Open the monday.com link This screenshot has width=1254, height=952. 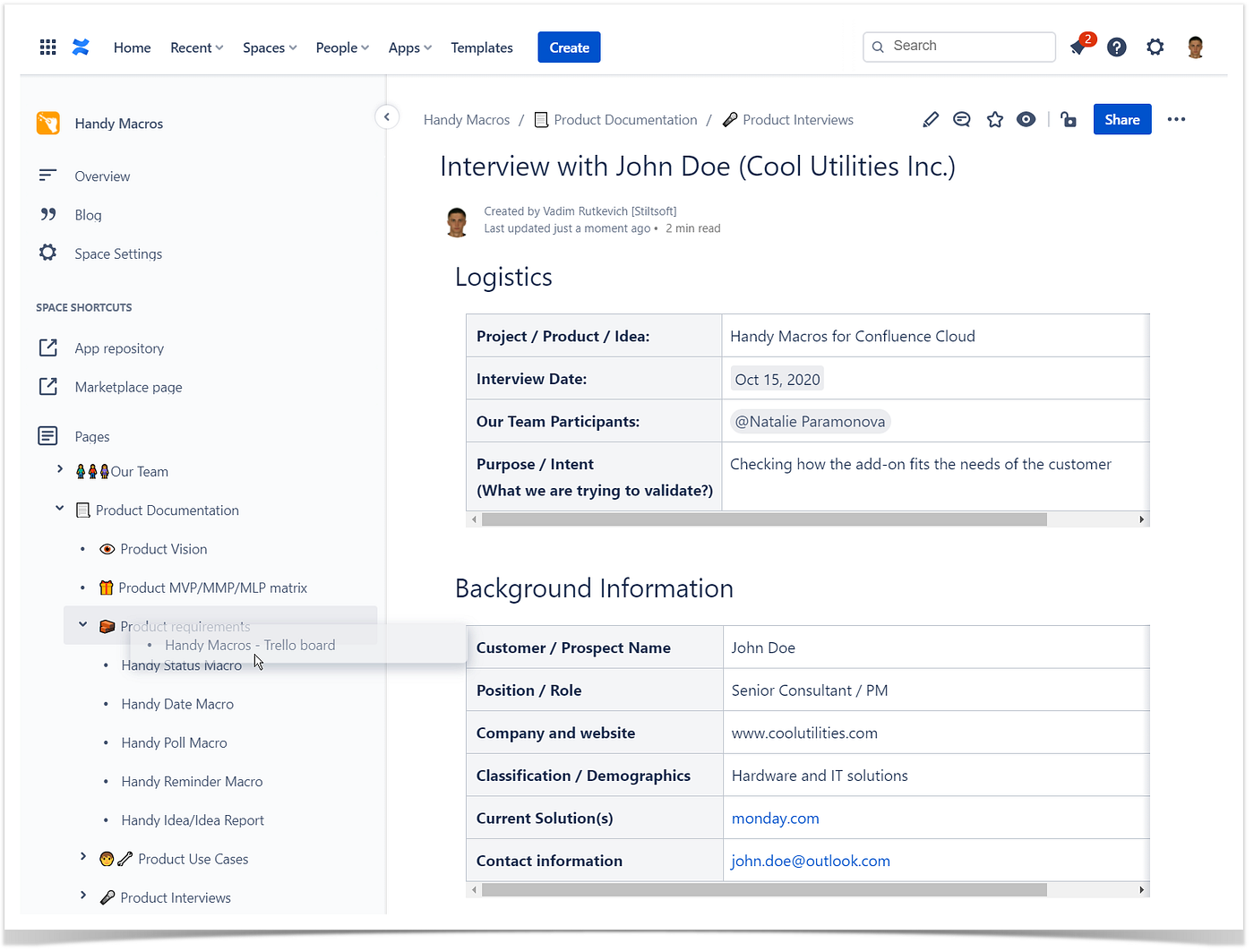(776, 819)
